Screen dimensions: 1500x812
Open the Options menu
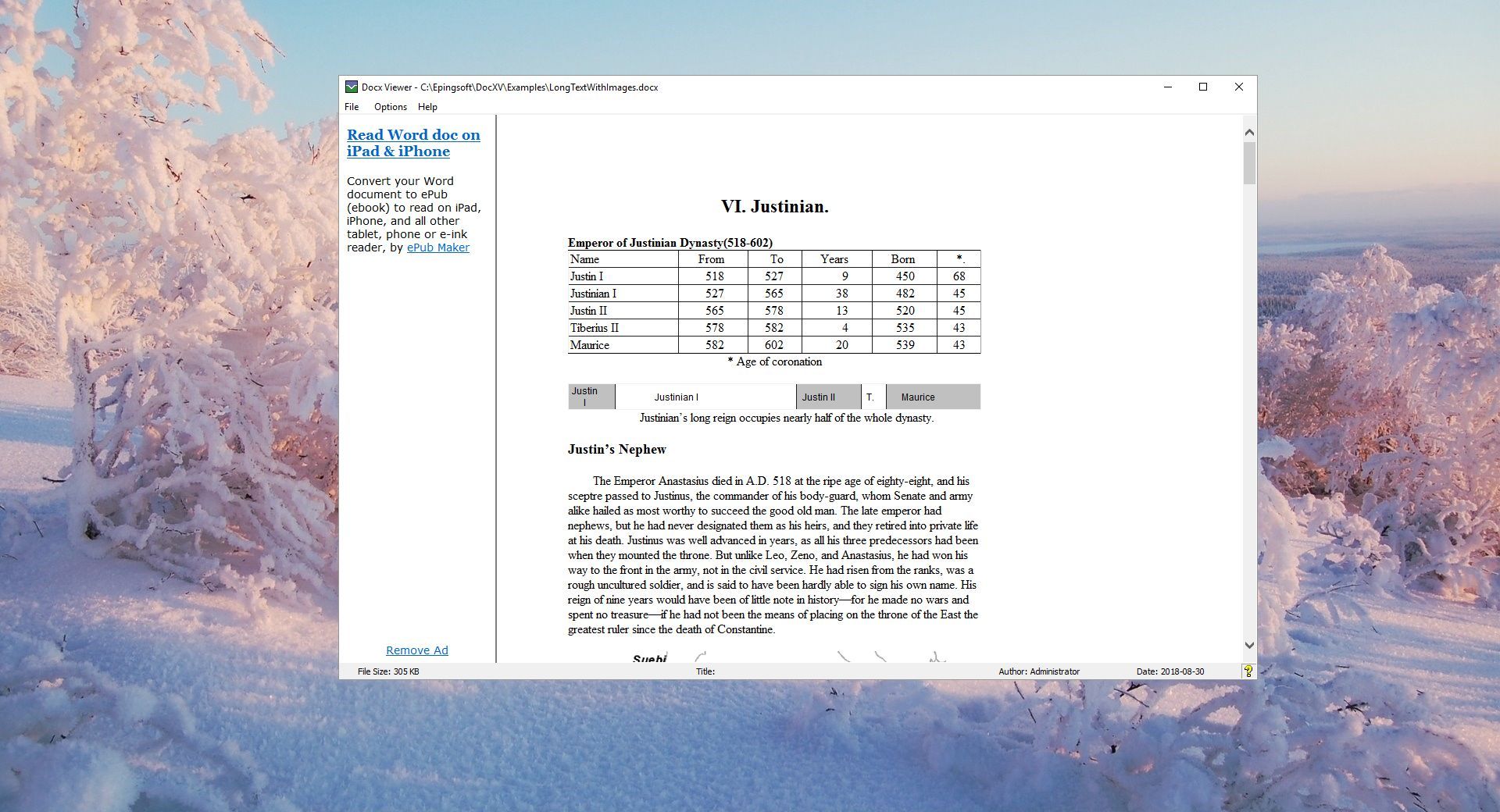click(390, 107)
